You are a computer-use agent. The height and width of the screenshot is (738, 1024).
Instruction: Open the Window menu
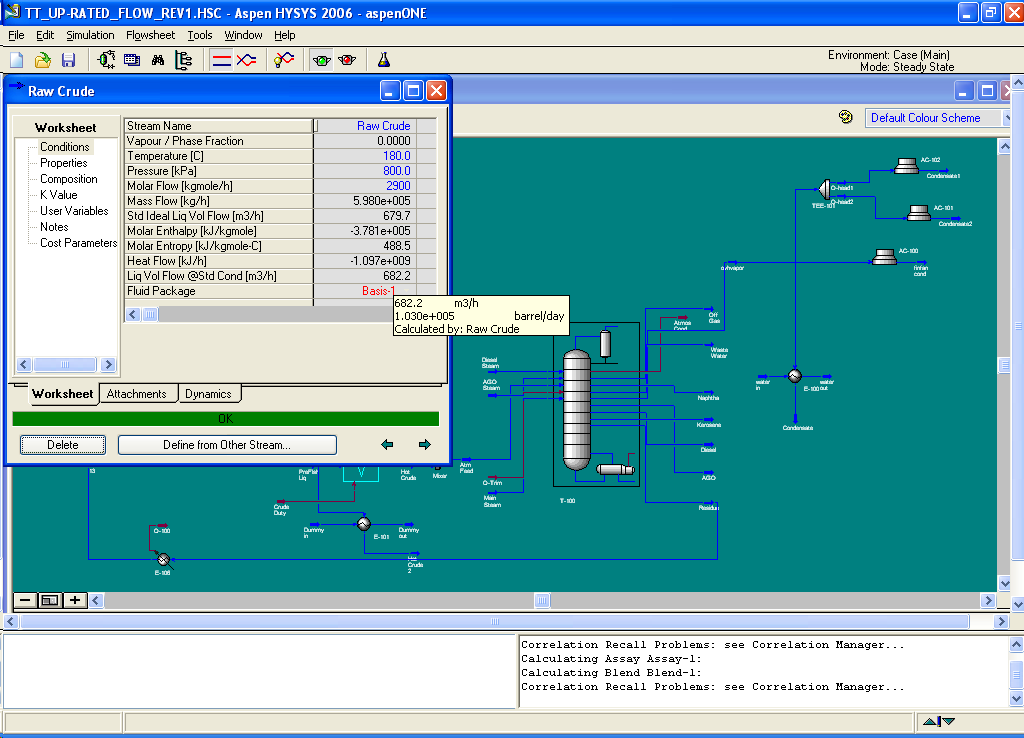pos(244,35)
